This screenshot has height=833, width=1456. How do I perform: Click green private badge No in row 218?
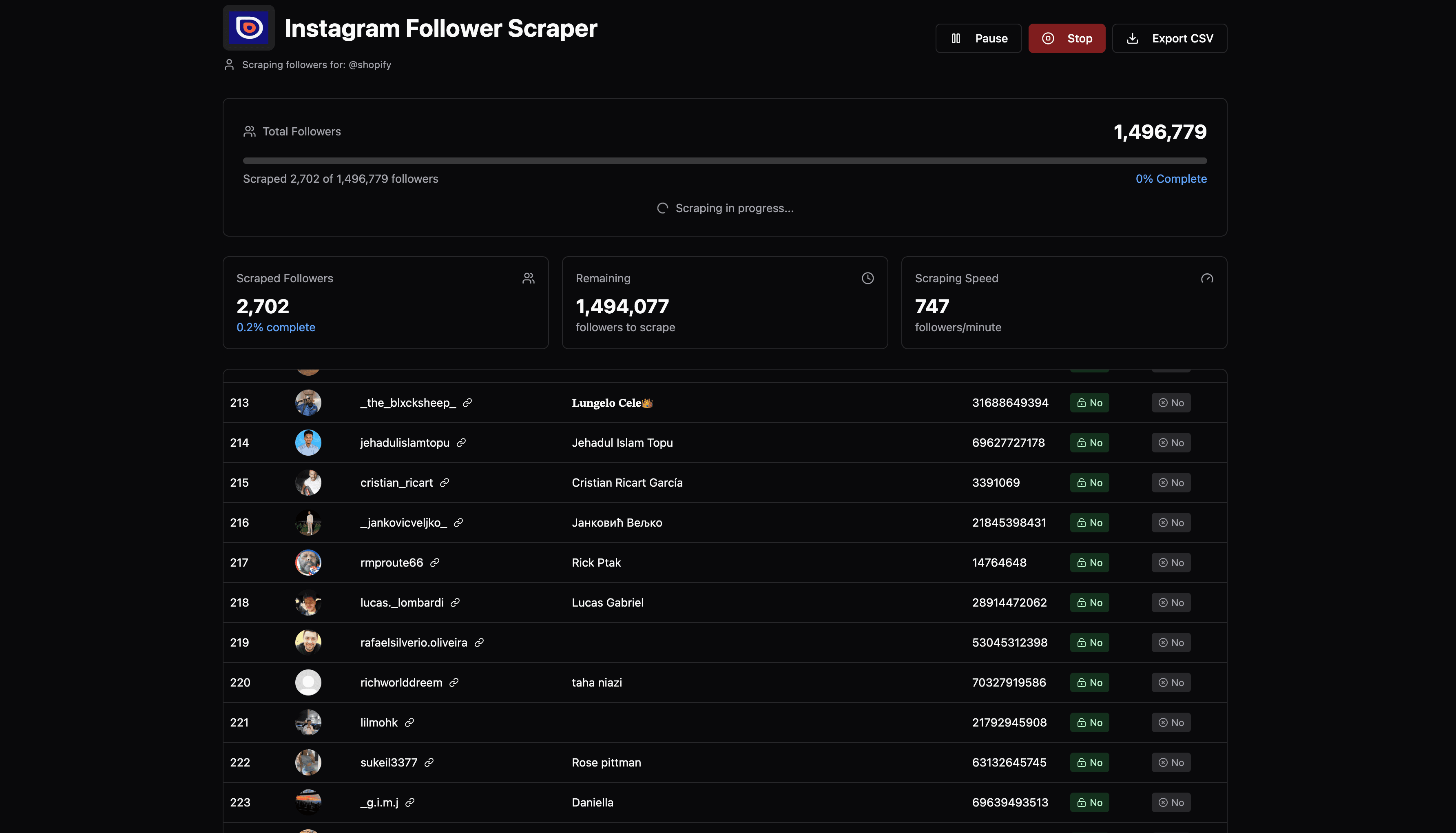coord(1089,603)
